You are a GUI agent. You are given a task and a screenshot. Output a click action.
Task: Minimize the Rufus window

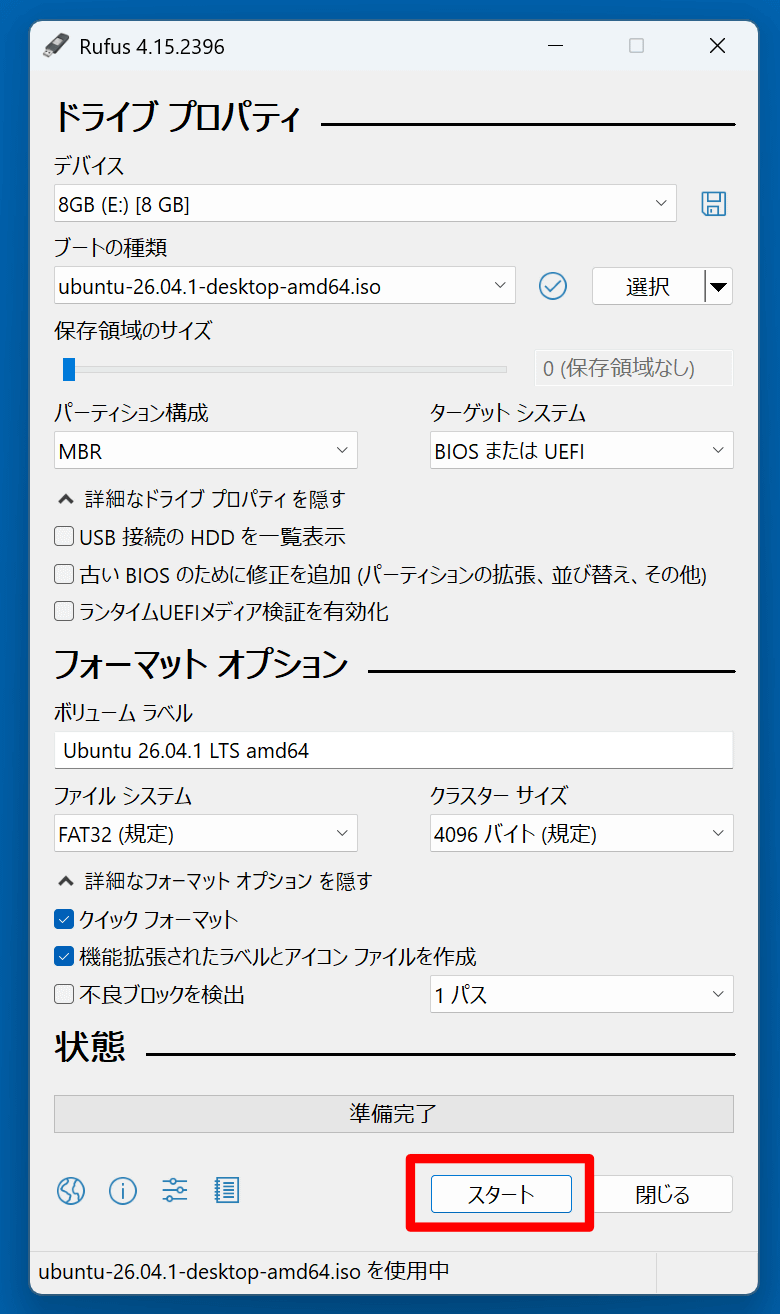[x=556, y=46]
